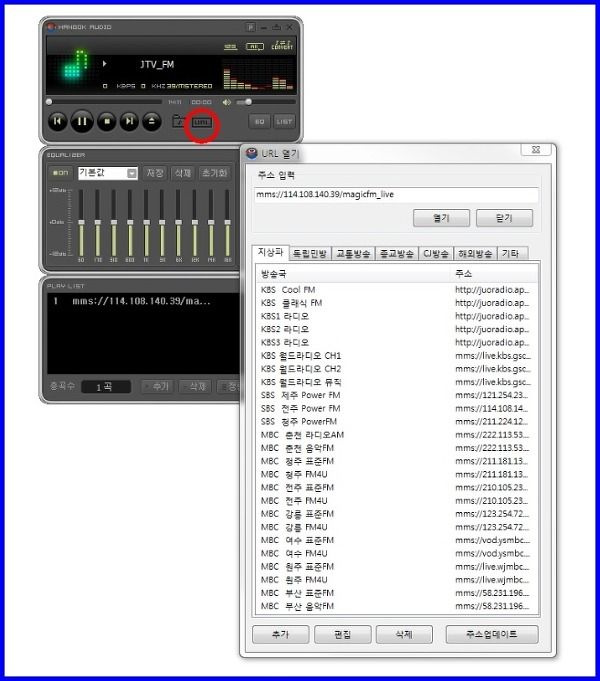Toggle the LIST panel button
Viewport: 600px width, 681px height.
pos(284,122)
